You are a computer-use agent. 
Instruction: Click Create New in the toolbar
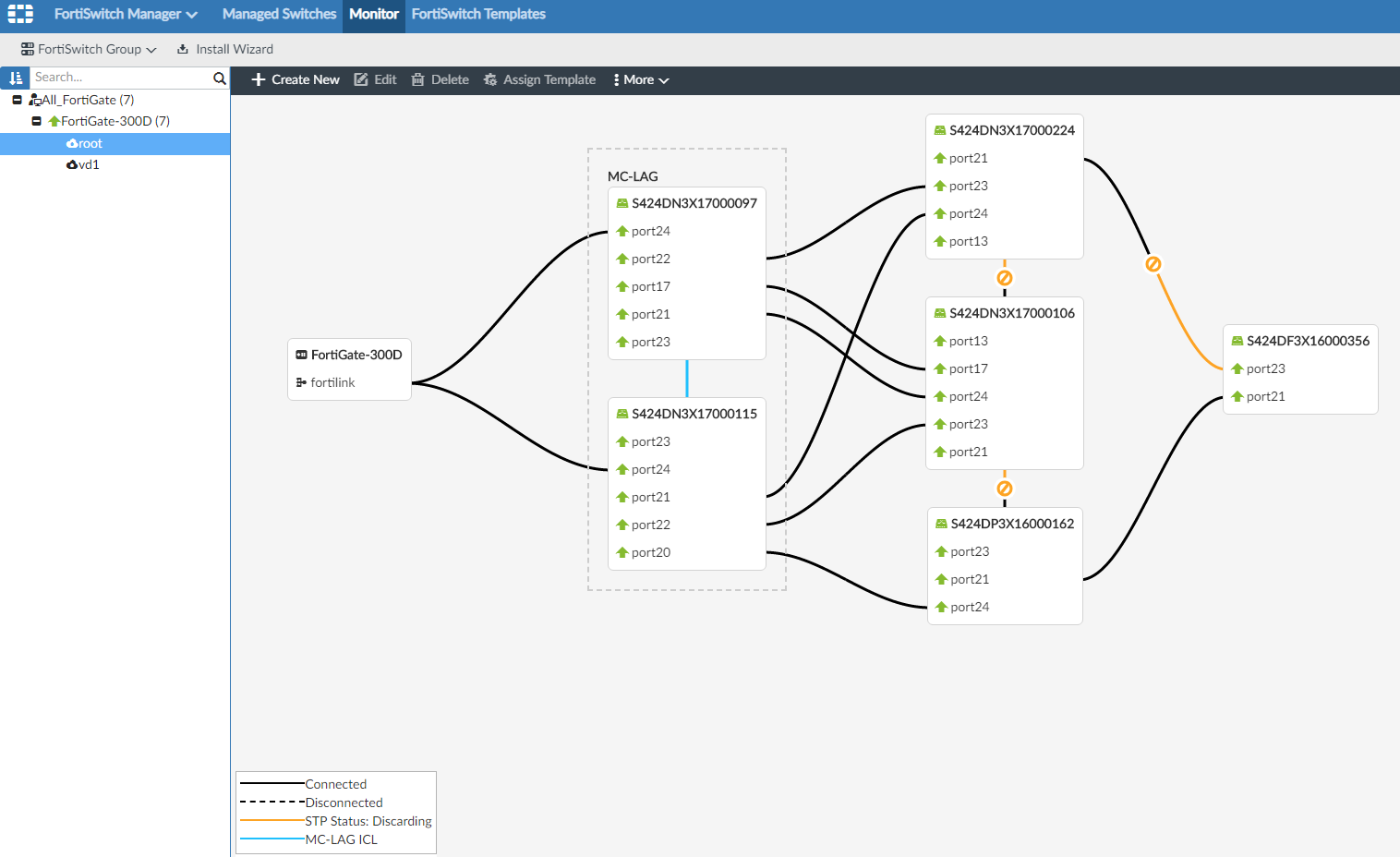point(296,79)
